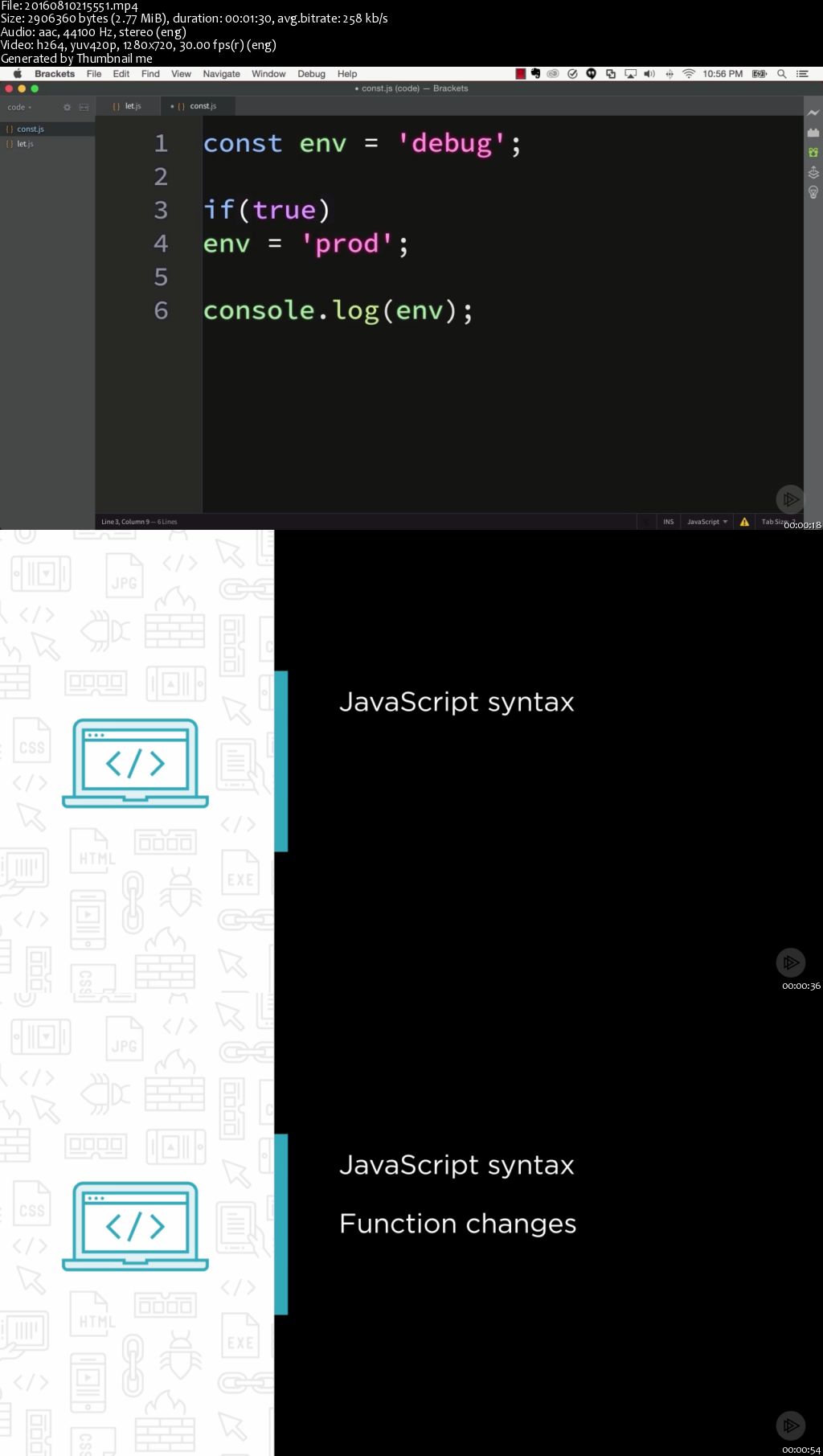Image resolution: width=823 pixels, height=1456 pixels.
Task: Click the yellow linting warning triangle
Action: pos(744,522)
